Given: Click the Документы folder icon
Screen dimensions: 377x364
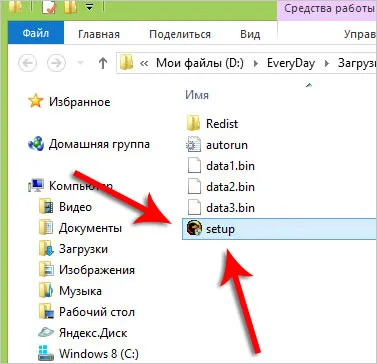Looking at the screenshot, I should pos(46,228).
